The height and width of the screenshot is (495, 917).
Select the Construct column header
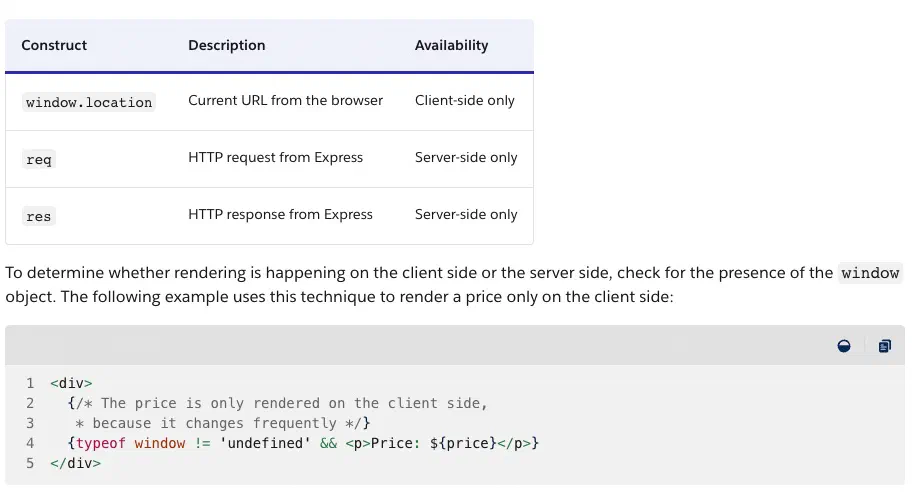click(54, 45)
